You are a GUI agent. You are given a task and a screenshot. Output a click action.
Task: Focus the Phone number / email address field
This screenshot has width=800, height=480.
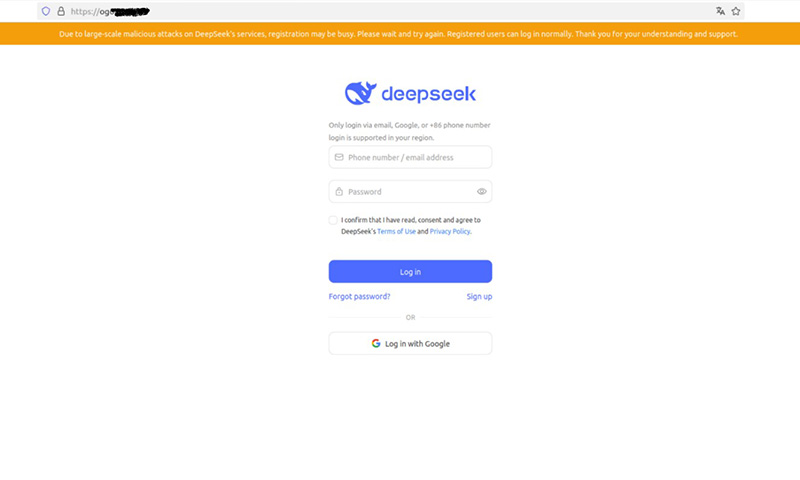pos(410,157)
